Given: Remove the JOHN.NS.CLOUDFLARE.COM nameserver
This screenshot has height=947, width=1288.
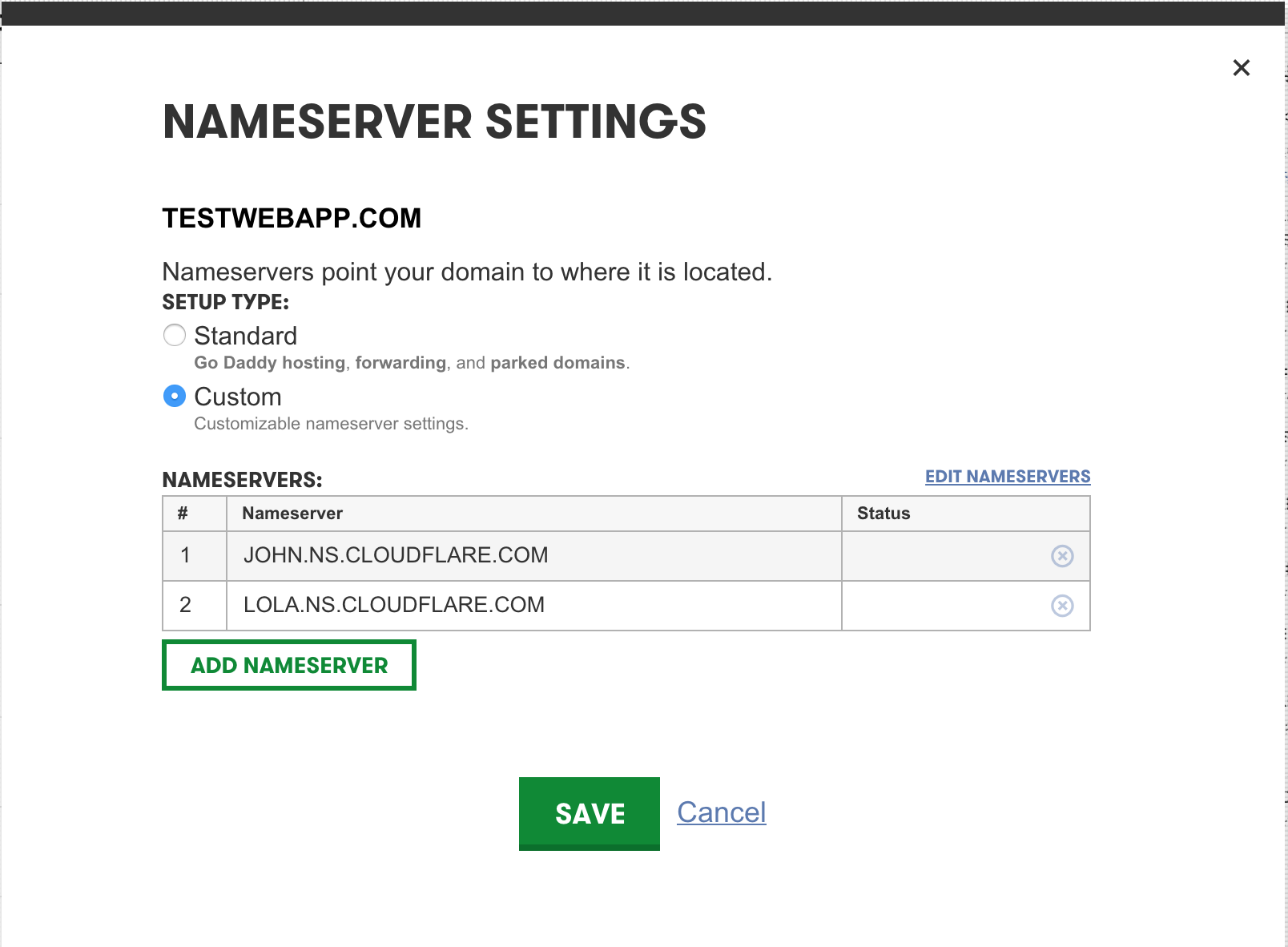Looking at the screenshot, I should tap(1062, 556).
